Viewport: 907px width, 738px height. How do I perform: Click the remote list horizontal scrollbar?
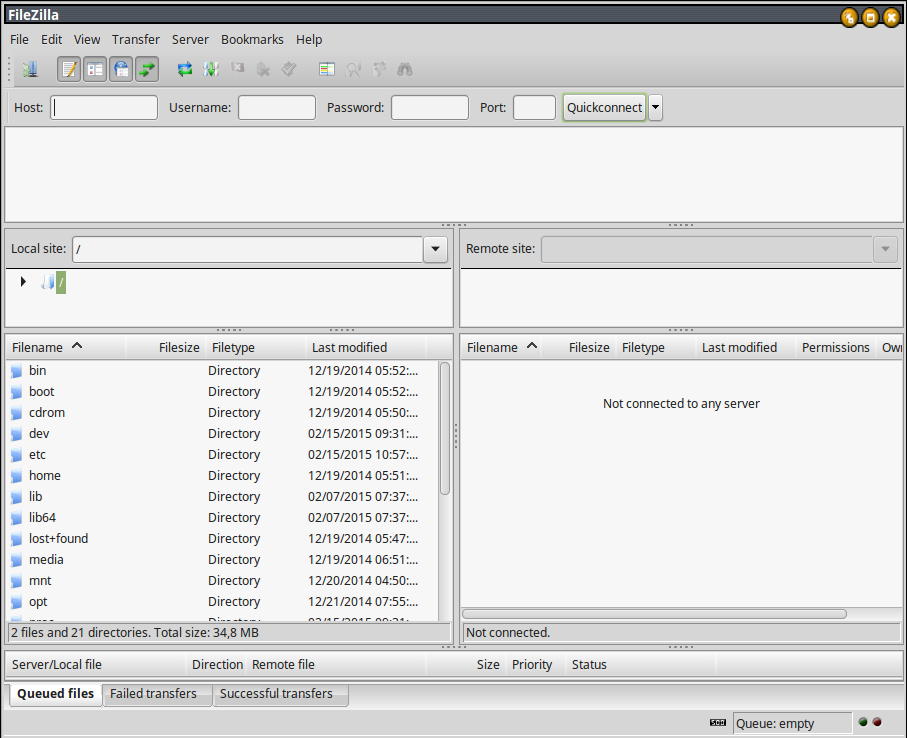click(654, 614)
